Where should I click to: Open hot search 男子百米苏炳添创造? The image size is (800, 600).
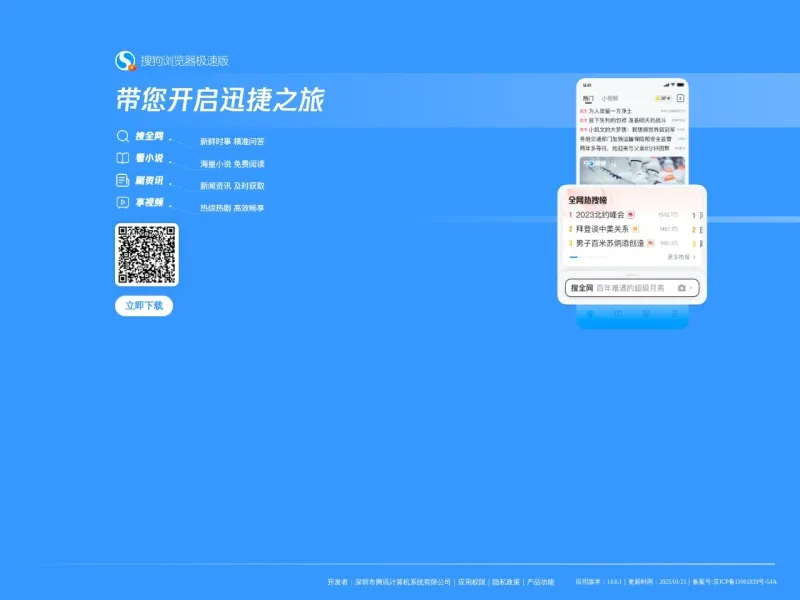coord(610,243)
